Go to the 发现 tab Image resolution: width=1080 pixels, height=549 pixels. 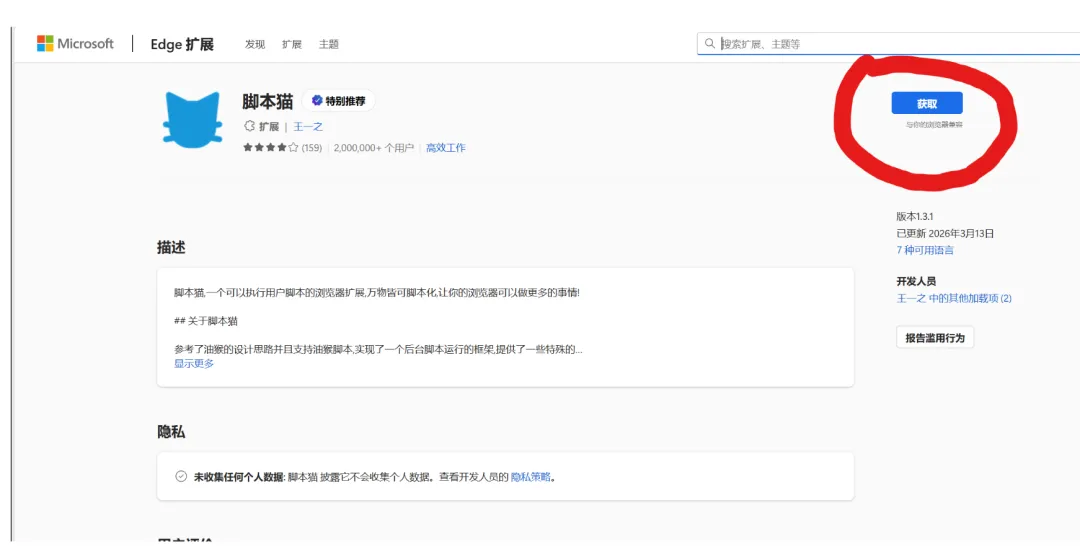coord(254,44)
